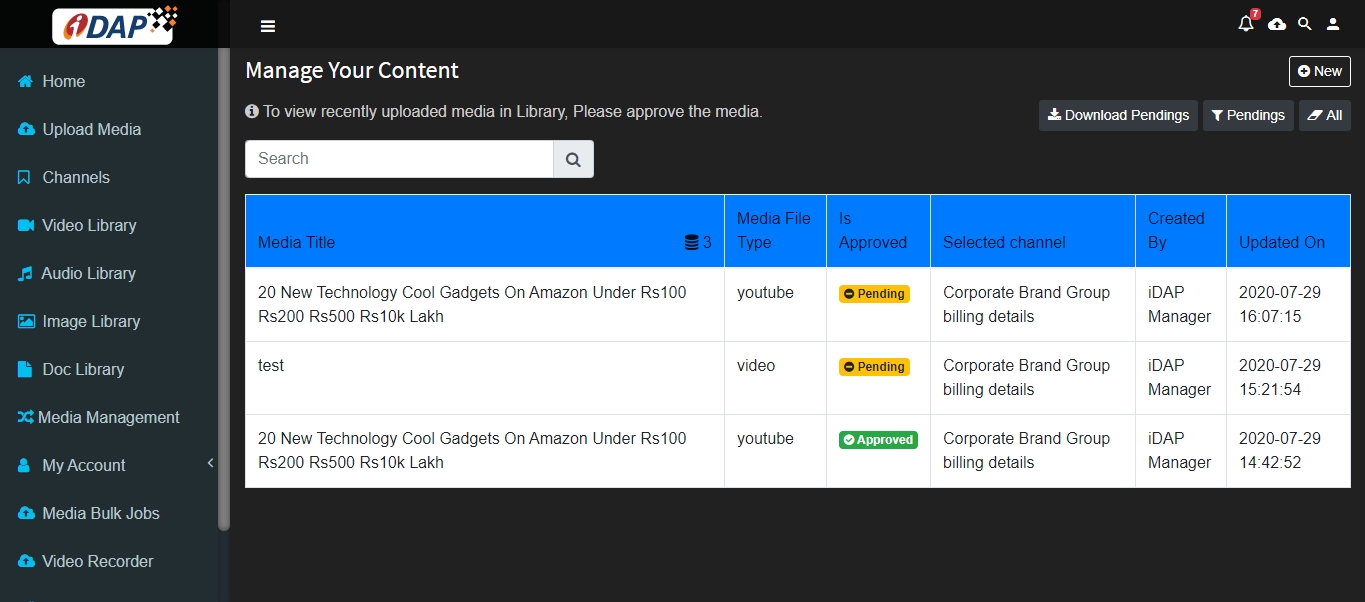This screenshot has height=602, width=1365.
Task: Click the green Approved status badge
Action: click(x=878, y=440)
